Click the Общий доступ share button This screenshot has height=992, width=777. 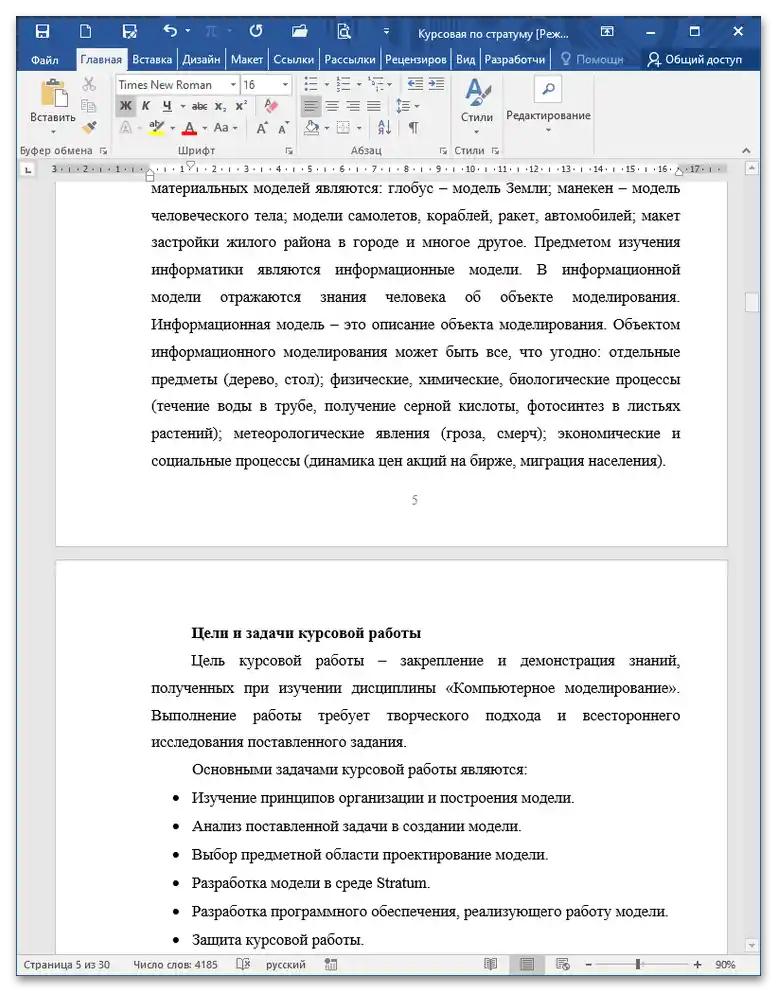point(694,59)
